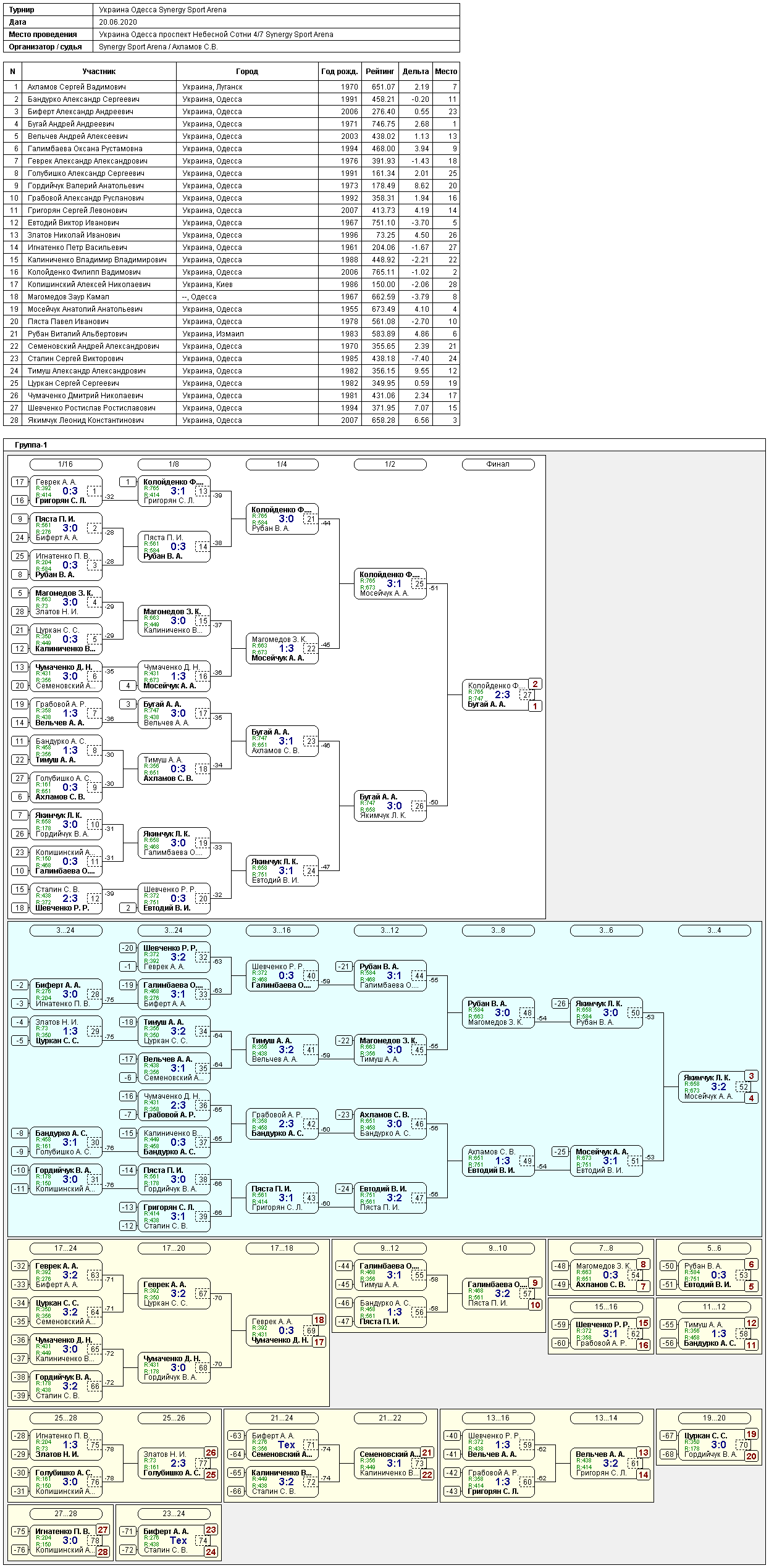
Task: Click match number 25 in semifinal
Action: point(419,584)
